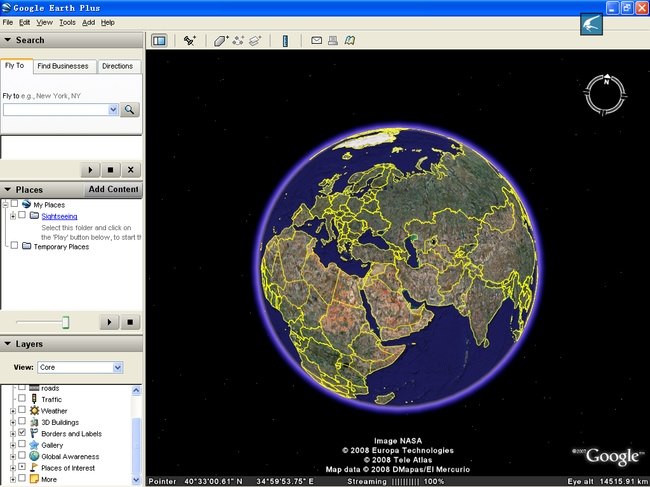The width and height of the screenshot is (650, 487).
Task: Uncheck Borders and Labels layer
Action: (x=22, y=433)
